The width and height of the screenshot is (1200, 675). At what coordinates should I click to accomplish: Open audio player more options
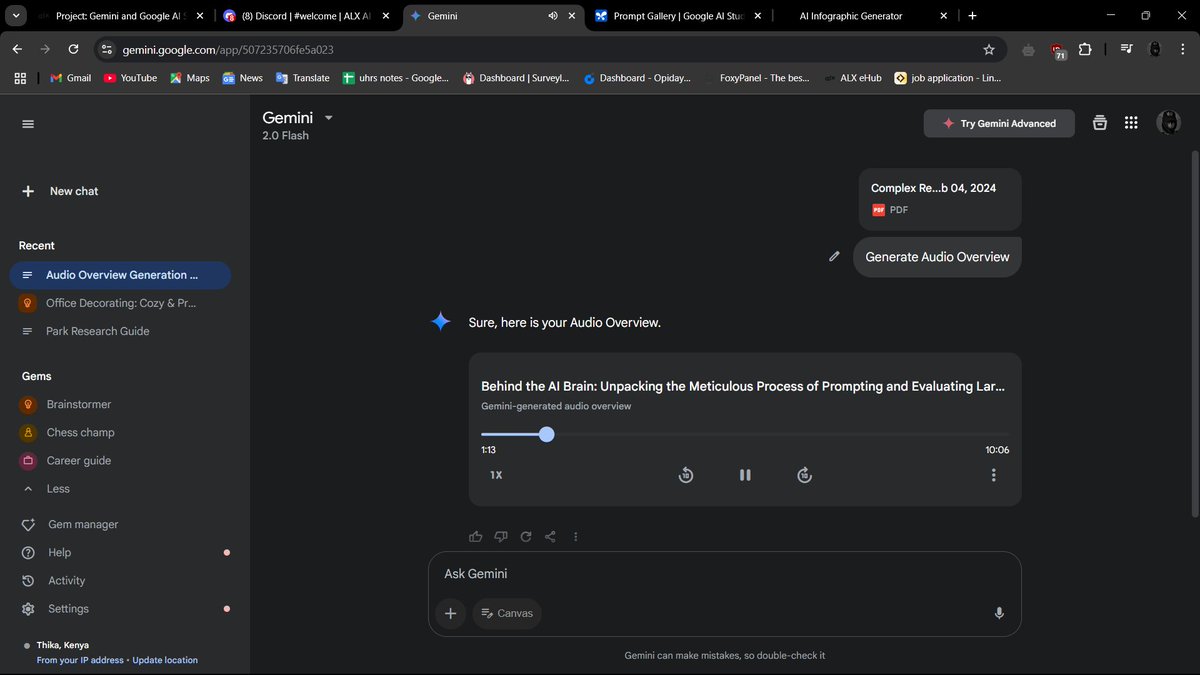(993, 475)
